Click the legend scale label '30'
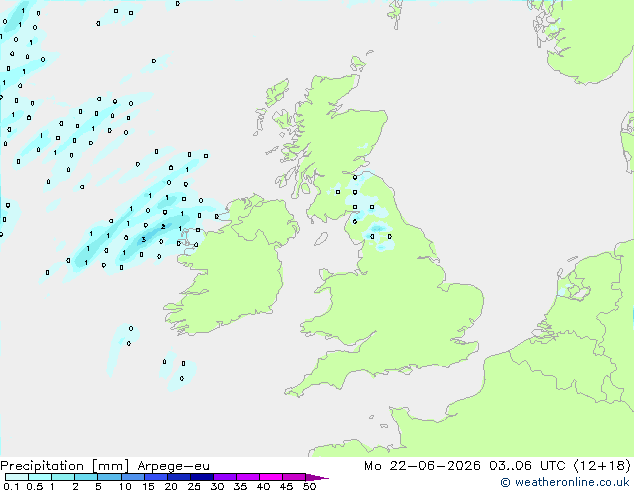The image size is (634, 490). click(217, 486)
